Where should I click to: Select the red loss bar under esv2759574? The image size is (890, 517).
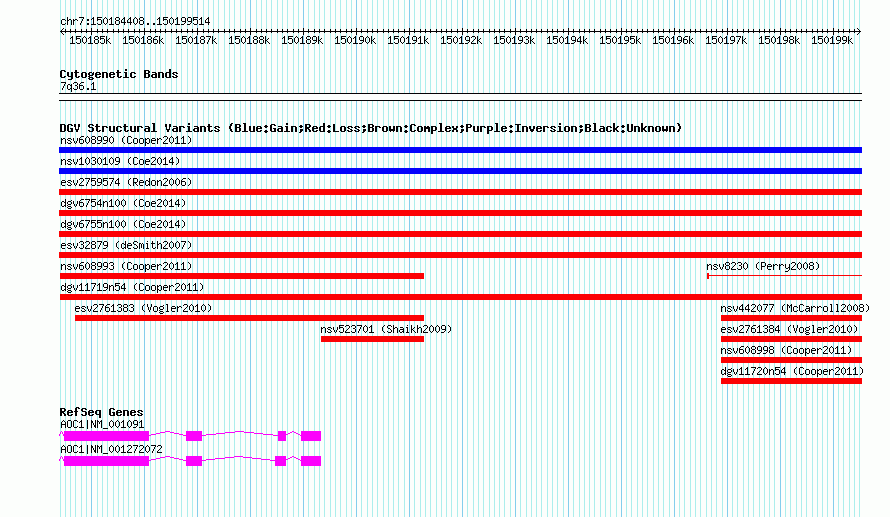[x=460, y=192]
